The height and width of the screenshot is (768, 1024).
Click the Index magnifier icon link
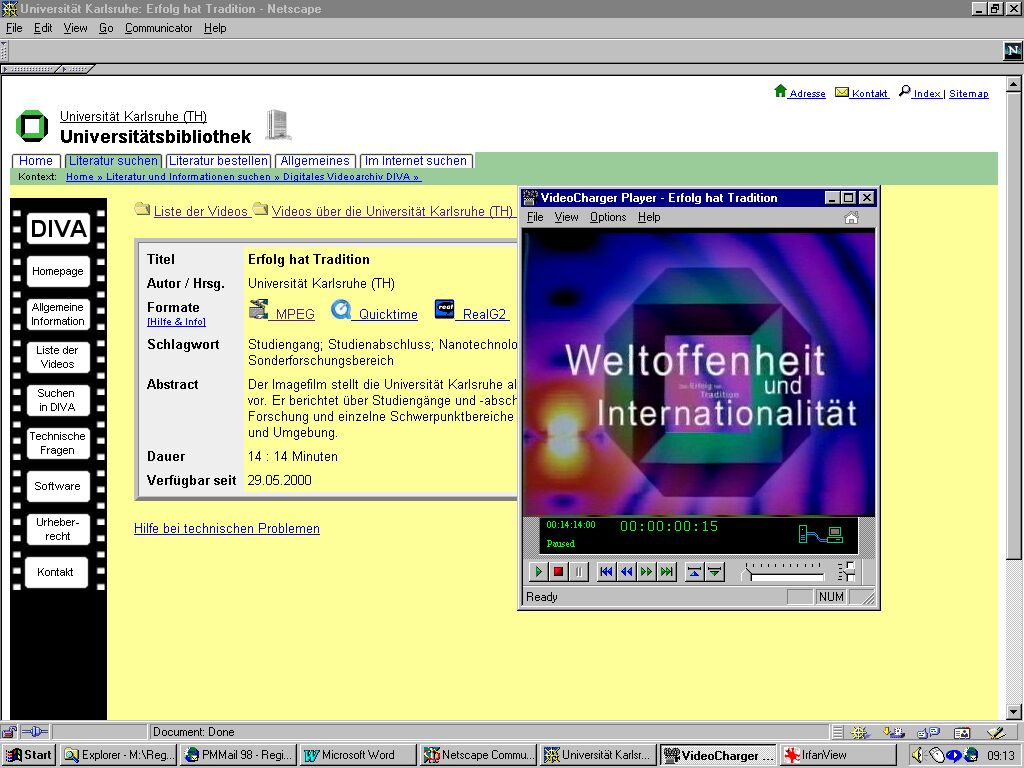coord(904,91)
